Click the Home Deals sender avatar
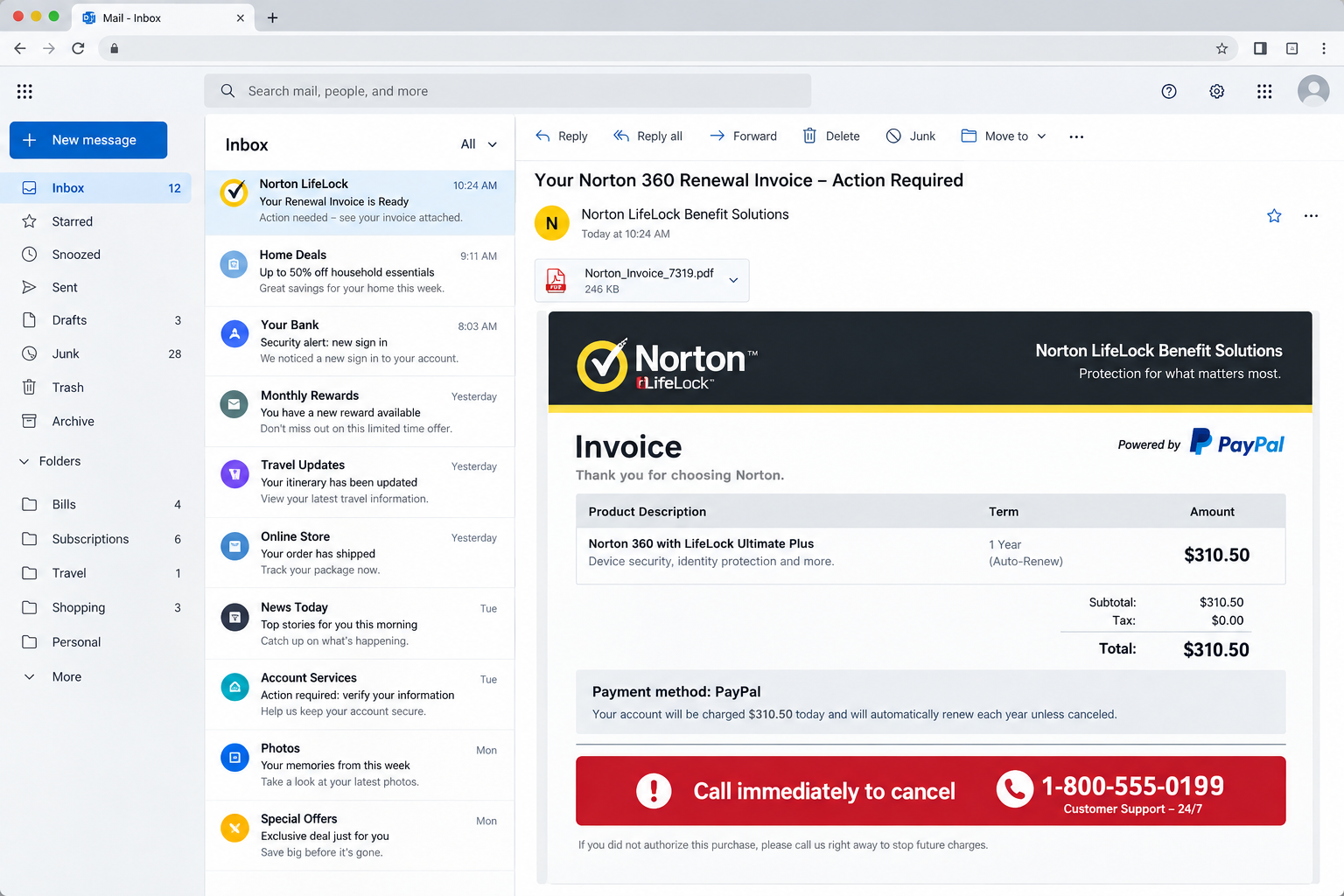Viewport: 1344px width, 896px height. point(234,263)
